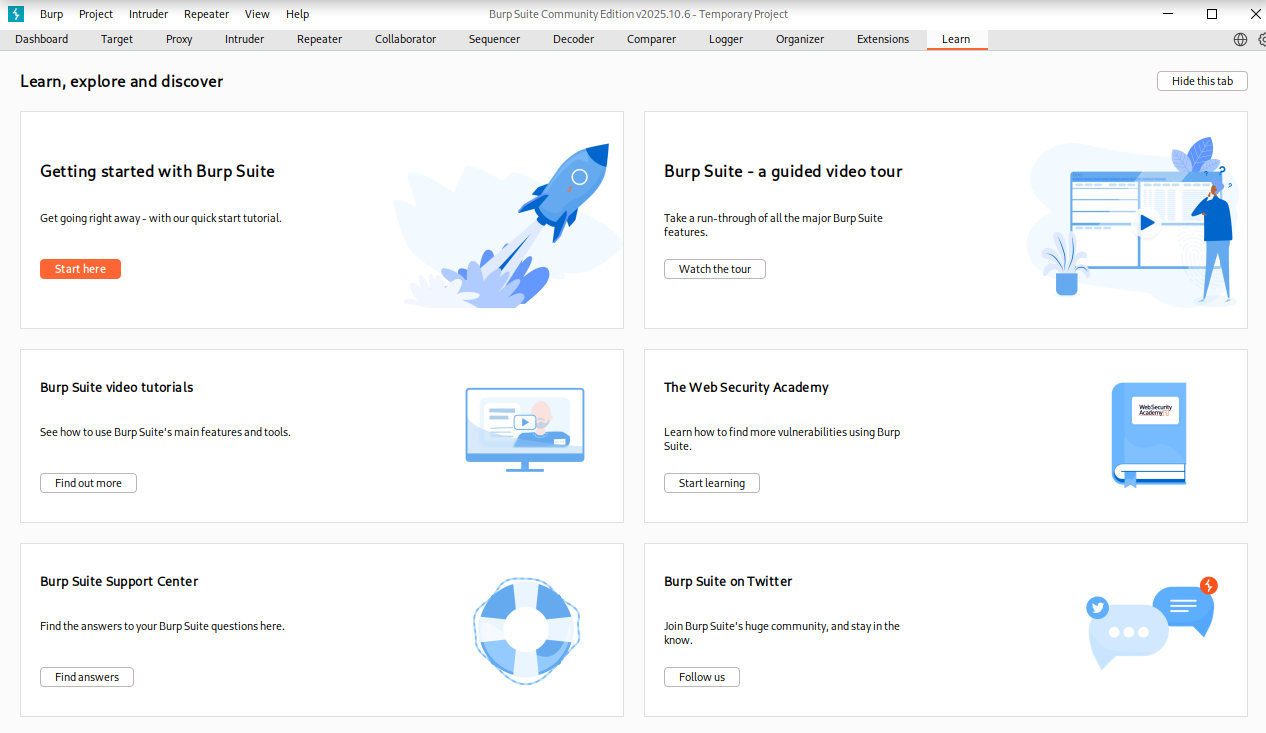This screenshot has width=1266, height=733.
Task: Switch to the Logger tab
Action: click(x=726, y=40)
